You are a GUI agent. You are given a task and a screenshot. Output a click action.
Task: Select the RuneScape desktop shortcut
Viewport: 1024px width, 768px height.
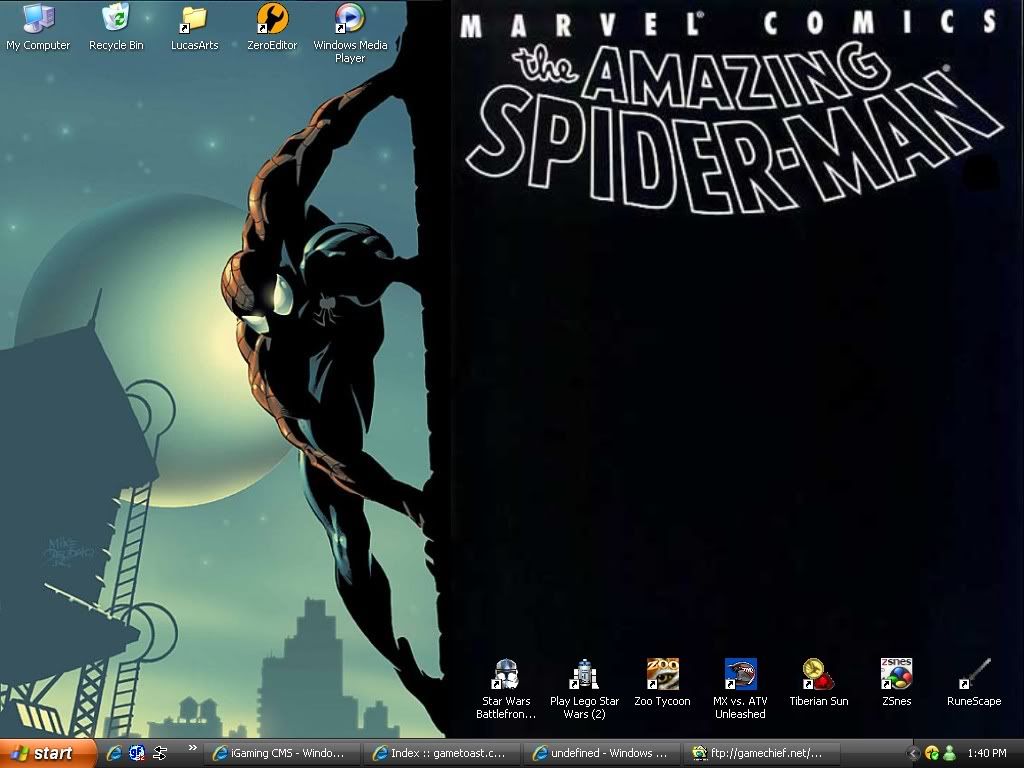click(974, 682)
